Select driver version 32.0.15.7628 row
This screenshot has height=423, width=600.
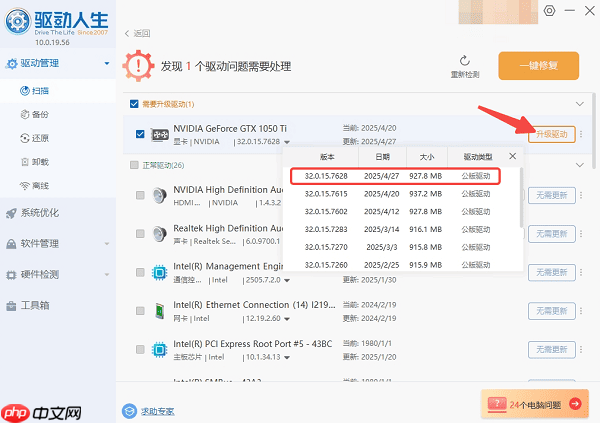click(x=395, y=176)
